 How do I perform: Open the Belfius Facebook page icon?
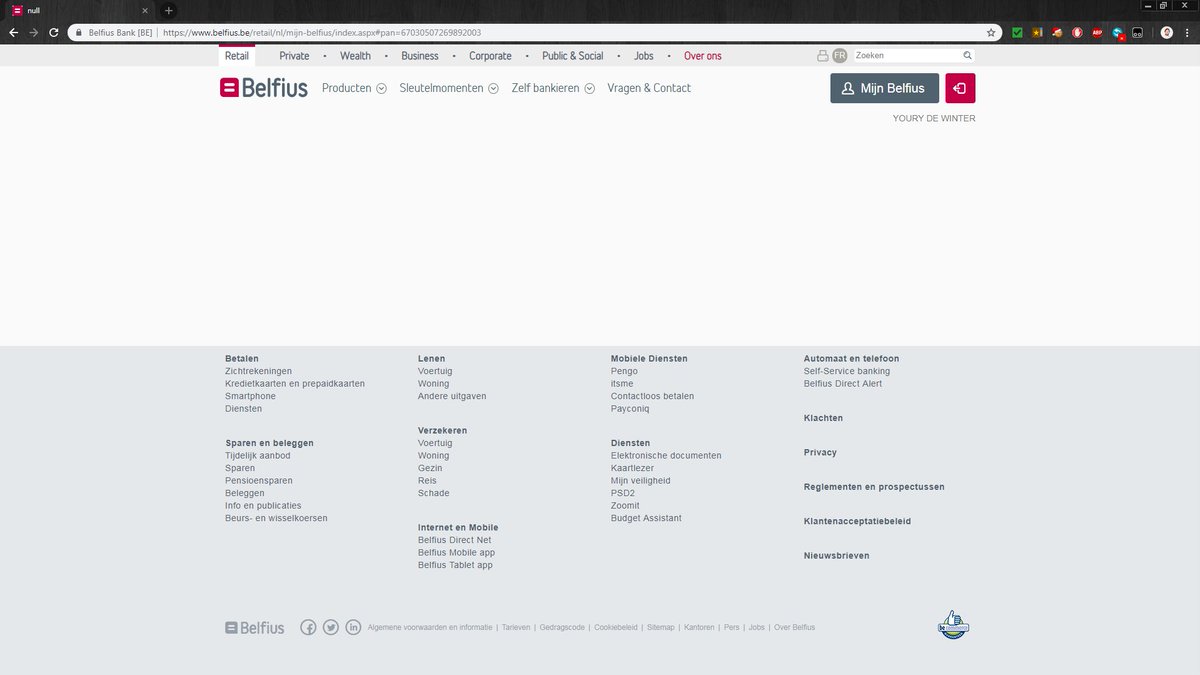point(308,627)
